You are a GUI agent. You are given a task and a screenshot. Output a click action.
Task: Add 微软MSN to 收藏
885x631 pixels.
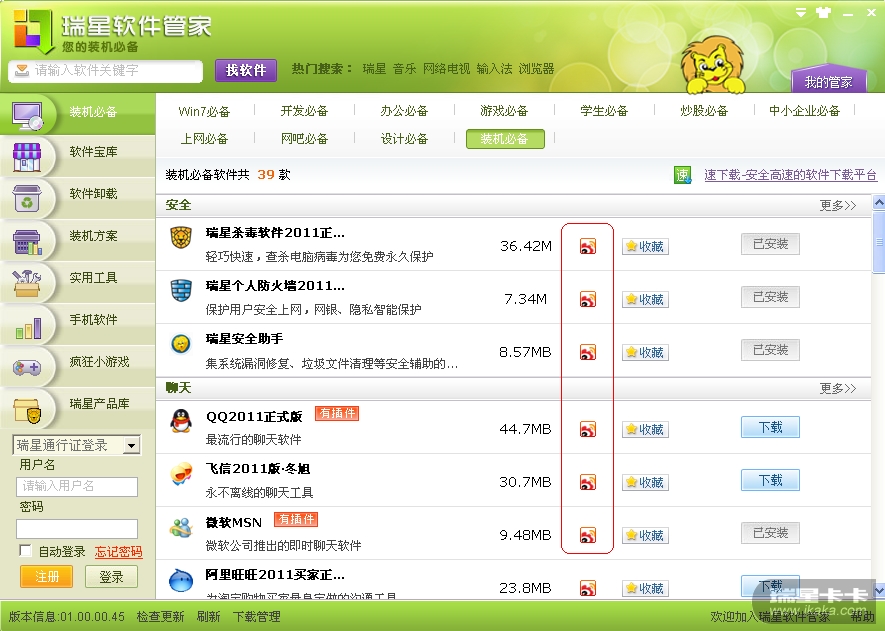[x=645, y=536]
